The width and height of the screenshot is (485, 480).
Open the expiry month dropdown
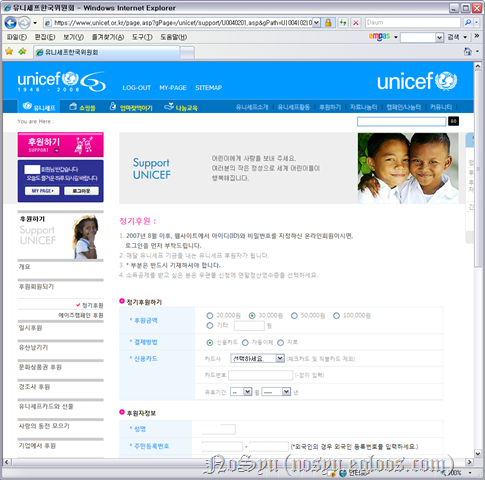(241, 392)
